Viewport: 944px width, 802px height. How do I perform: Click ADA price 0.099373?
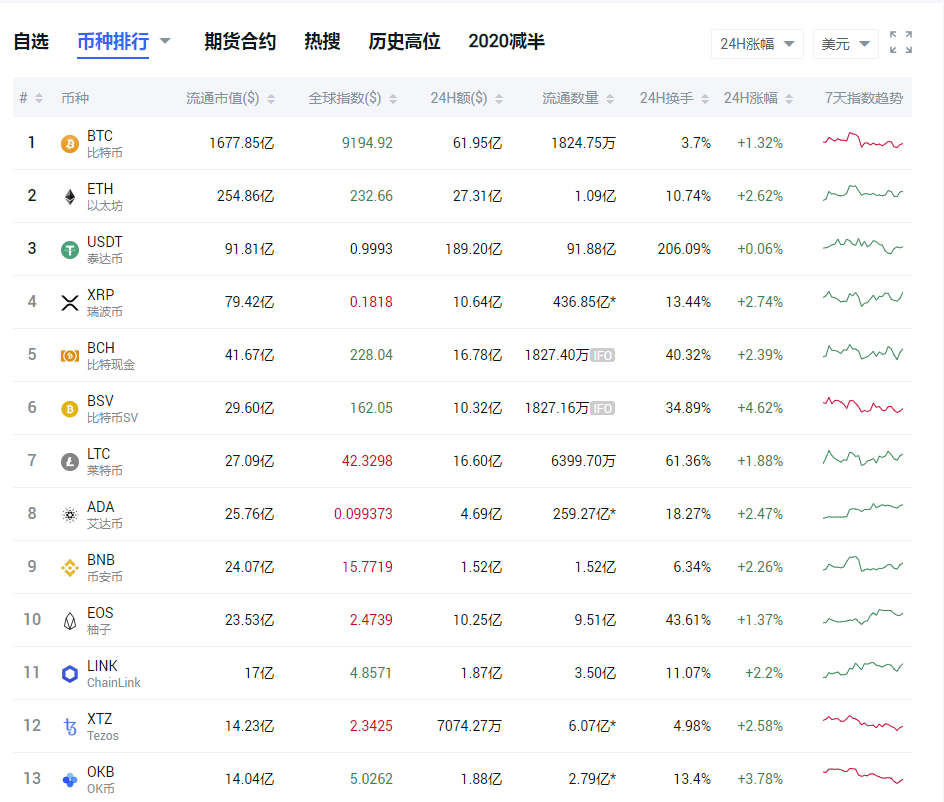tap(363, 514)
